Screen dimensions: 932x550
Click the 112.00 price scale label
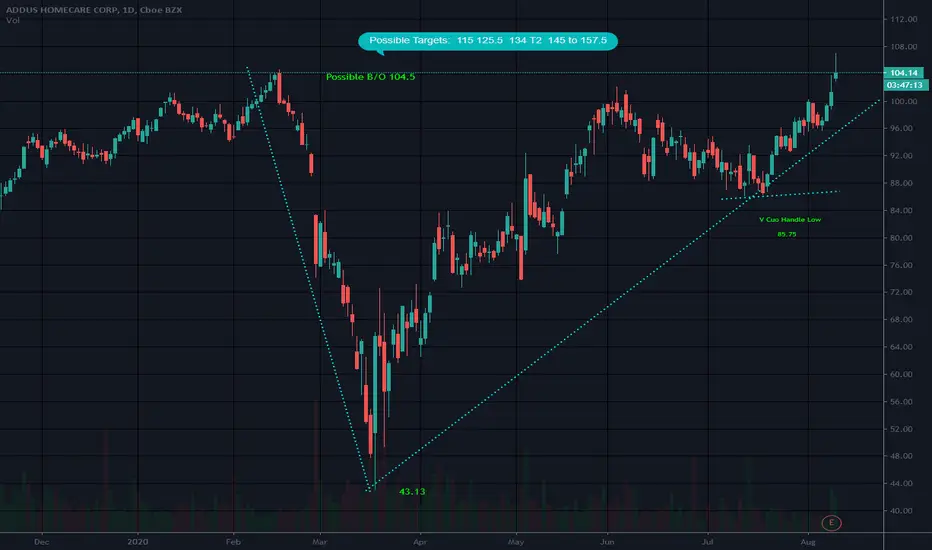(903, 19)
